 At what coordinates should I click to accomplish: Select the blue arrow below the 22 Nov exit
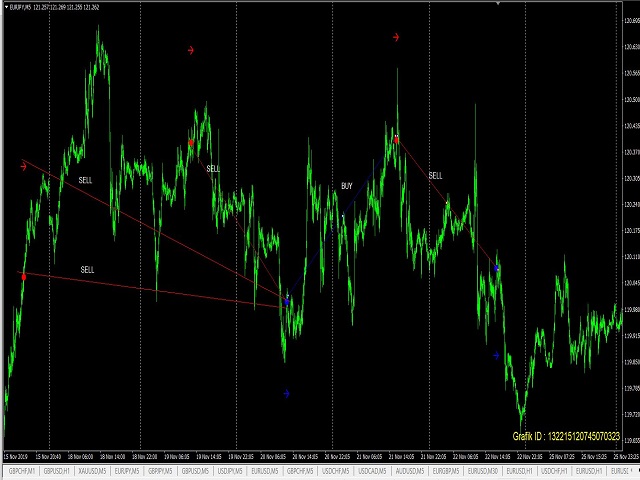pyautogui.click(x=496, y=356)
